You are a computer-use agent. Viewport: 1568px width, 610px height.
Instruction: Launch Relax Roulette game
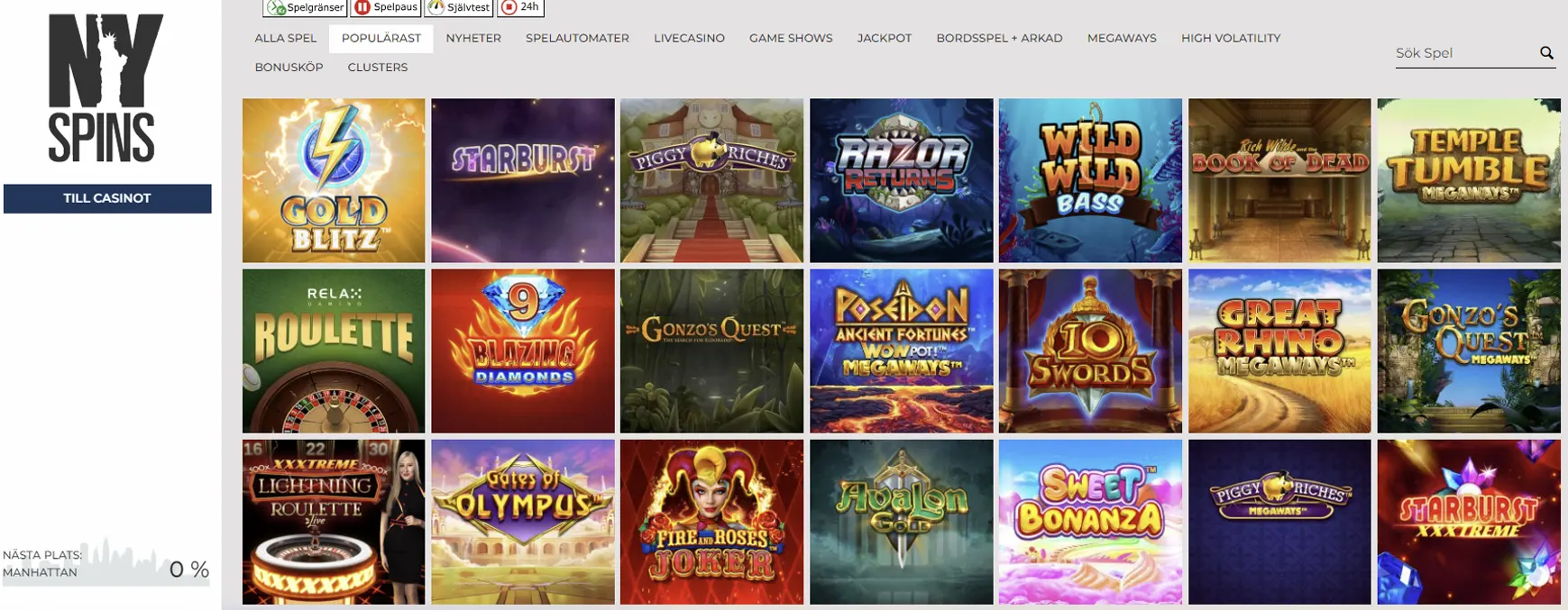[x=334, y=351]
